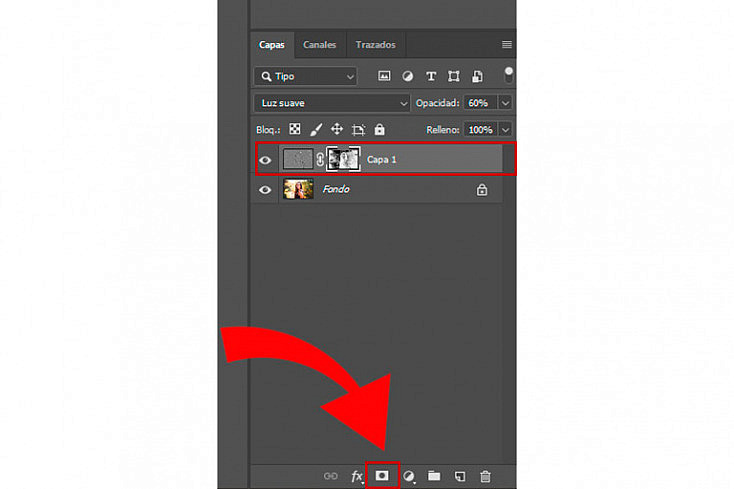Expand the Relleno slider arrow
Screen dimensions: 734x489
click(505, 130)
